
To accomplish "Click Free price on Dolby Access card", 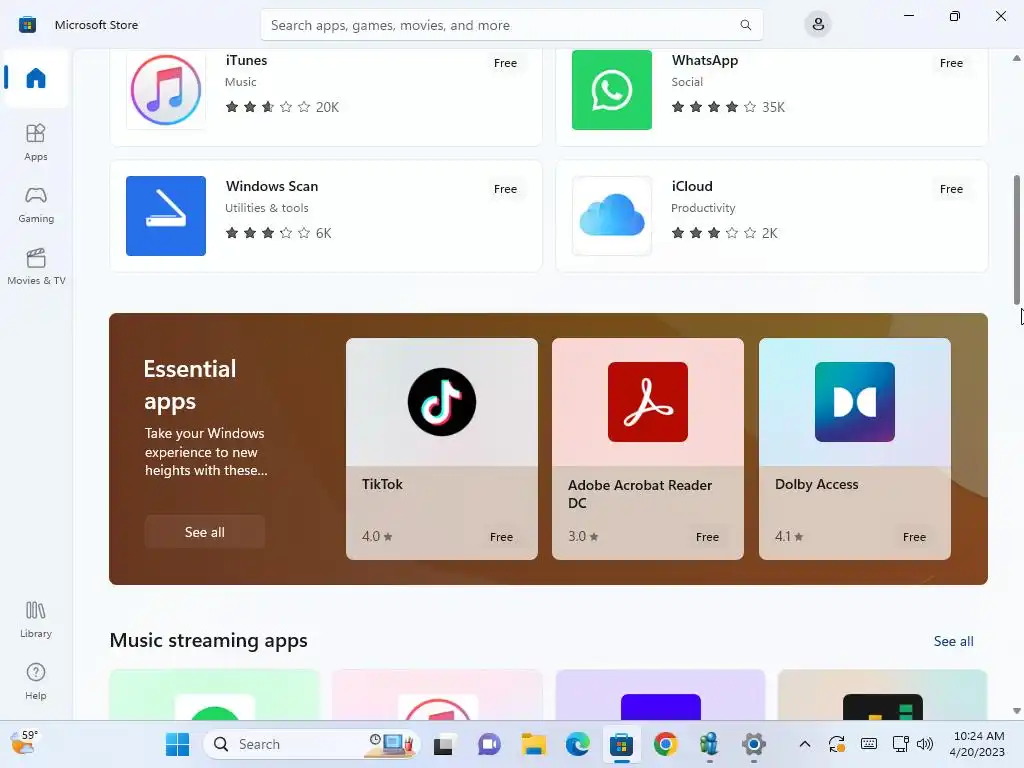I will click(x=914, y=537).
